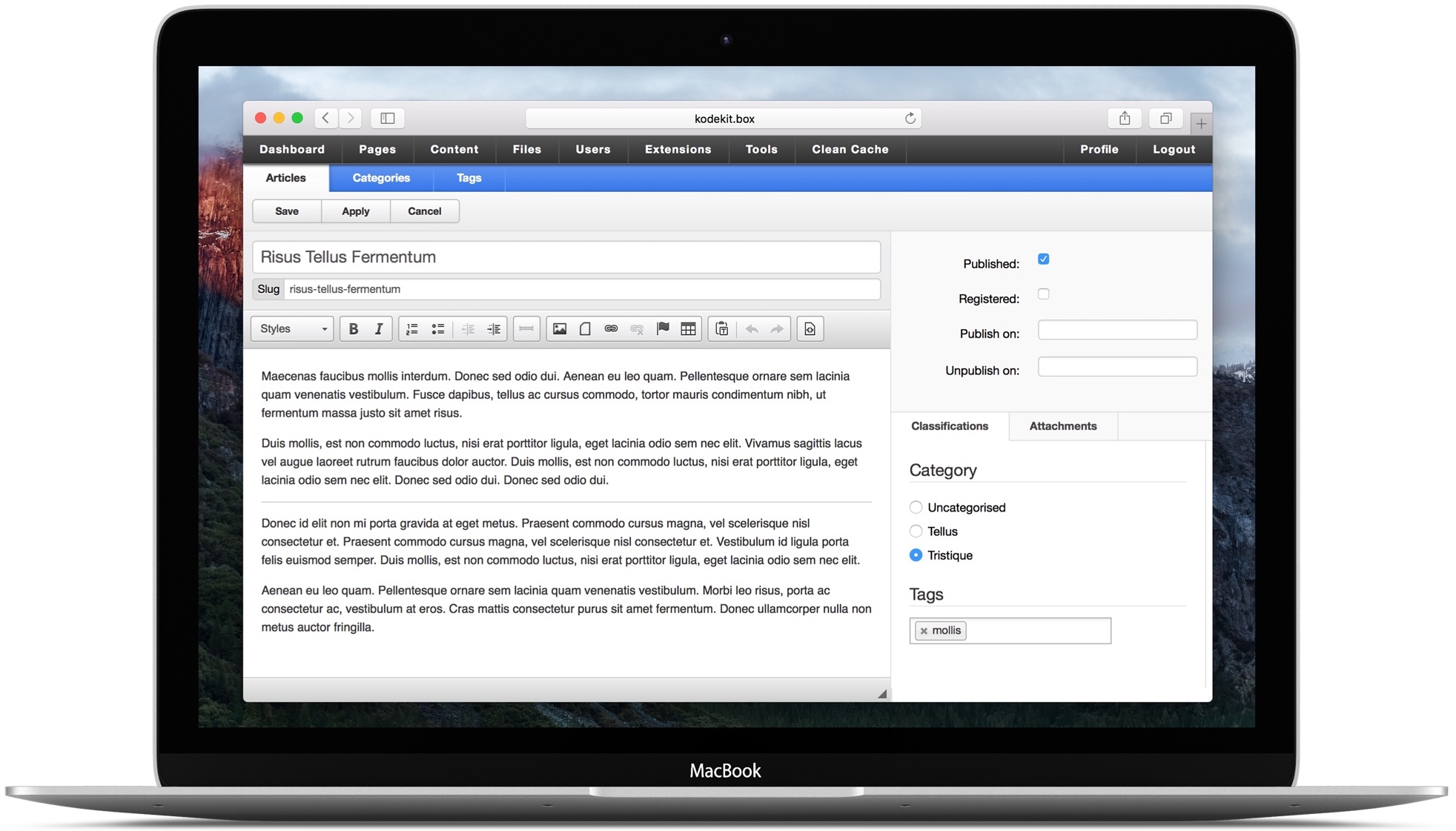Image resolution: width=1456 pixels, height=831 pixels.
Task: Toggle bold formatting in editor
Action: click(354, 329)
